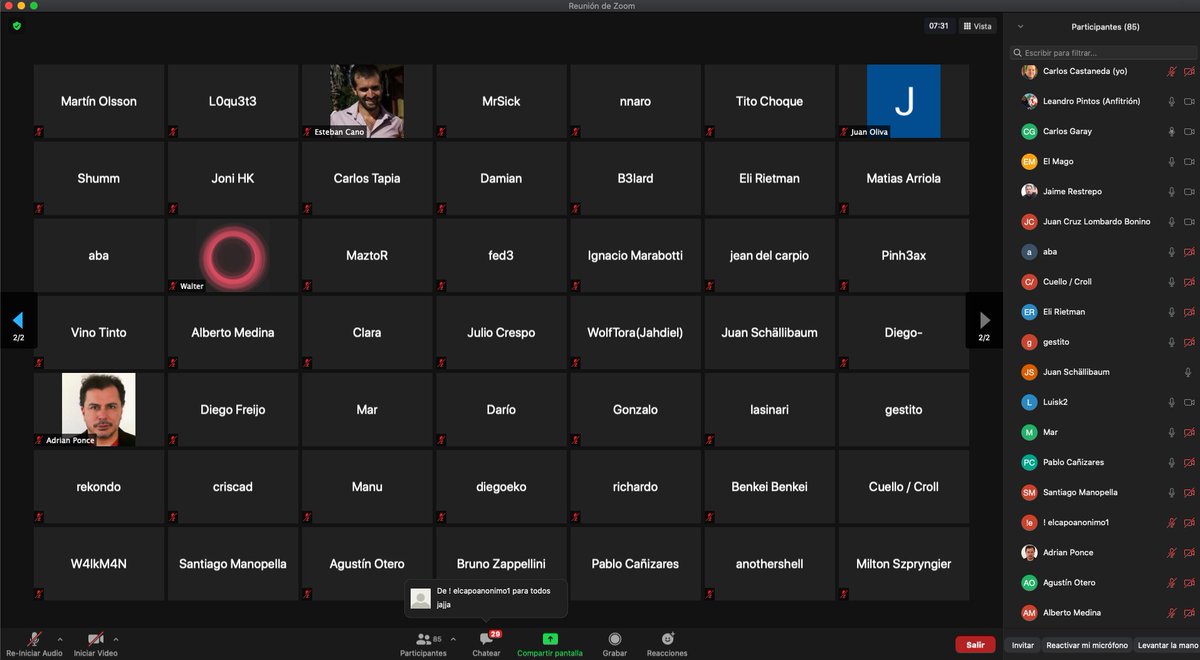
Task: Click the right gallery page arrow
Action: [984, 320]
